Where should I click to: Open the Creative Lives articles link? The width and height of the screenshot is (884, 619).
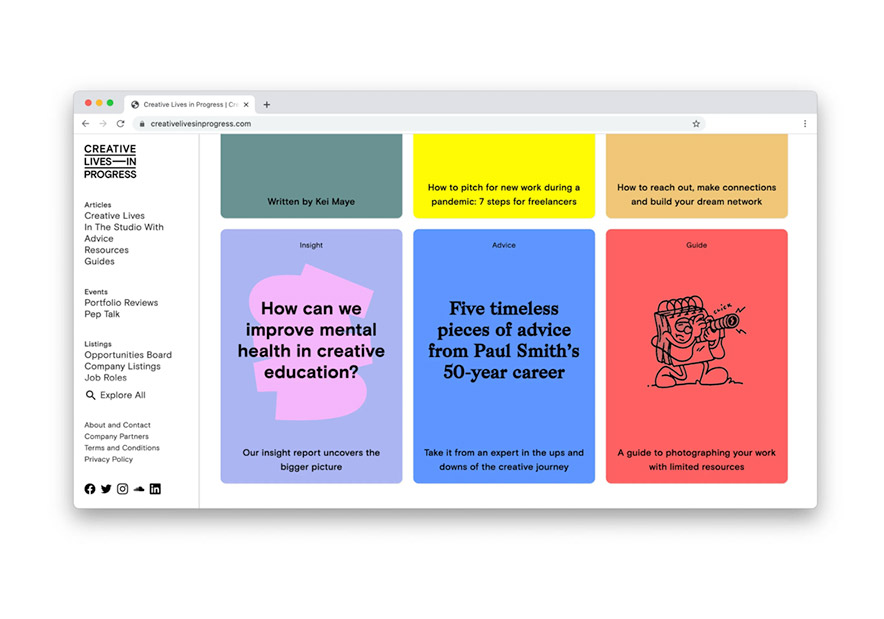[x=114, y=216]
